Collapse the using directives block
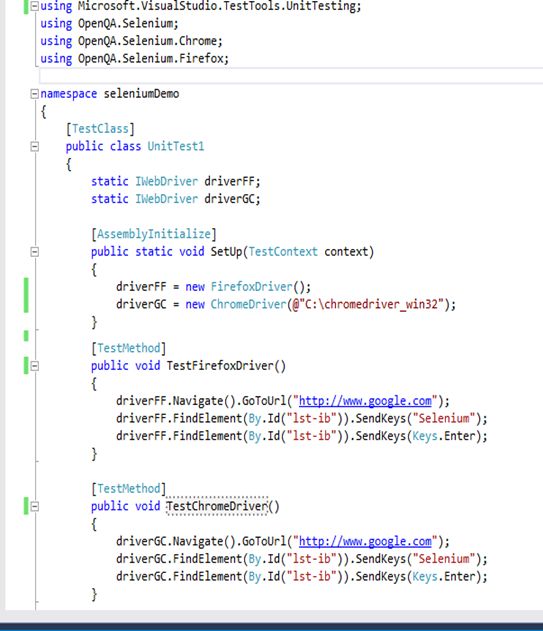This screenshot has width=543, height=631. pyautogui.click(x=35, y=6)
